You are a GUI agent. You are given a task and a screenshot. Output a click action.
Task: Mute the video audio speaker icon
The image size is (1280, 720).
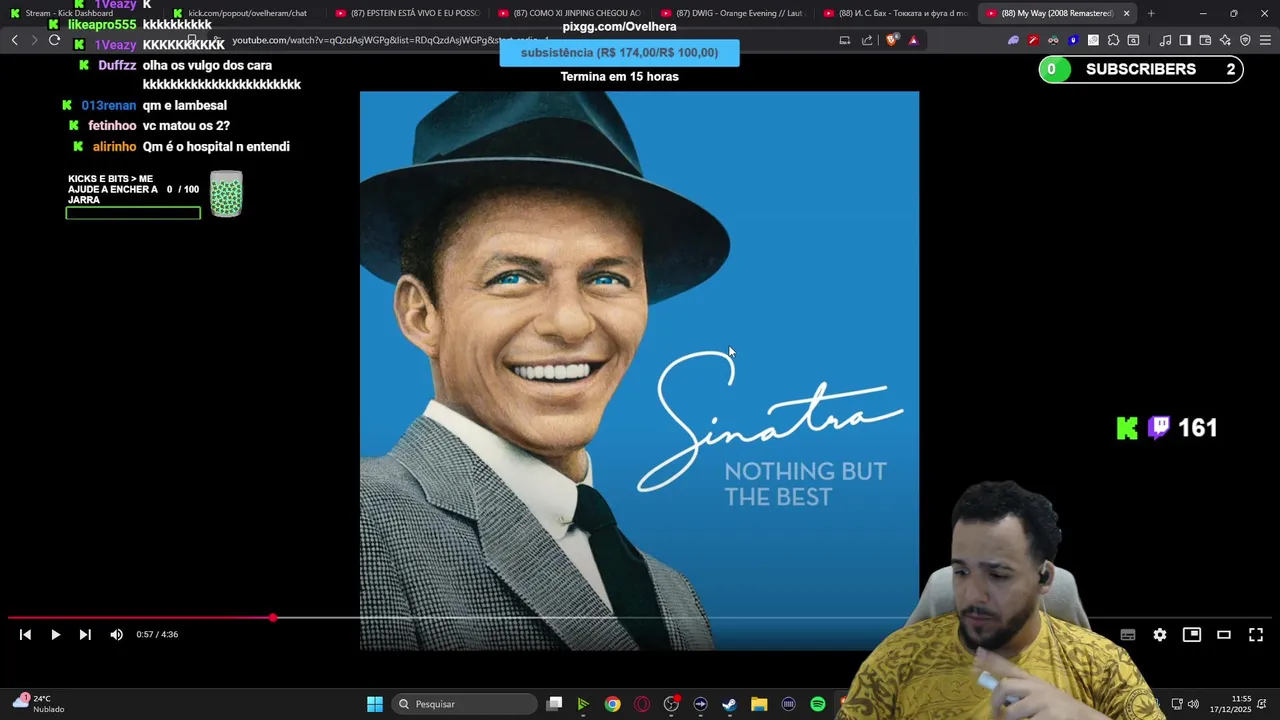116,634
